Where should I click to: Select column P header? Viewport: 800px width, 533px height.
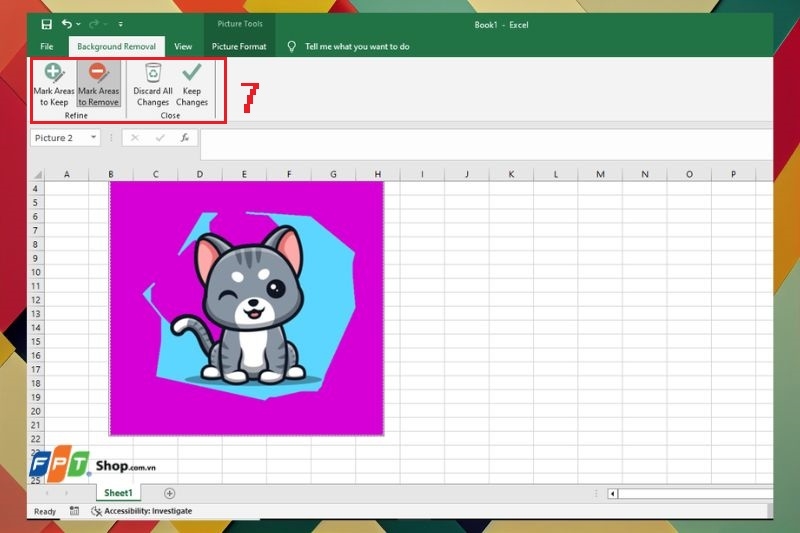point(733,174)
